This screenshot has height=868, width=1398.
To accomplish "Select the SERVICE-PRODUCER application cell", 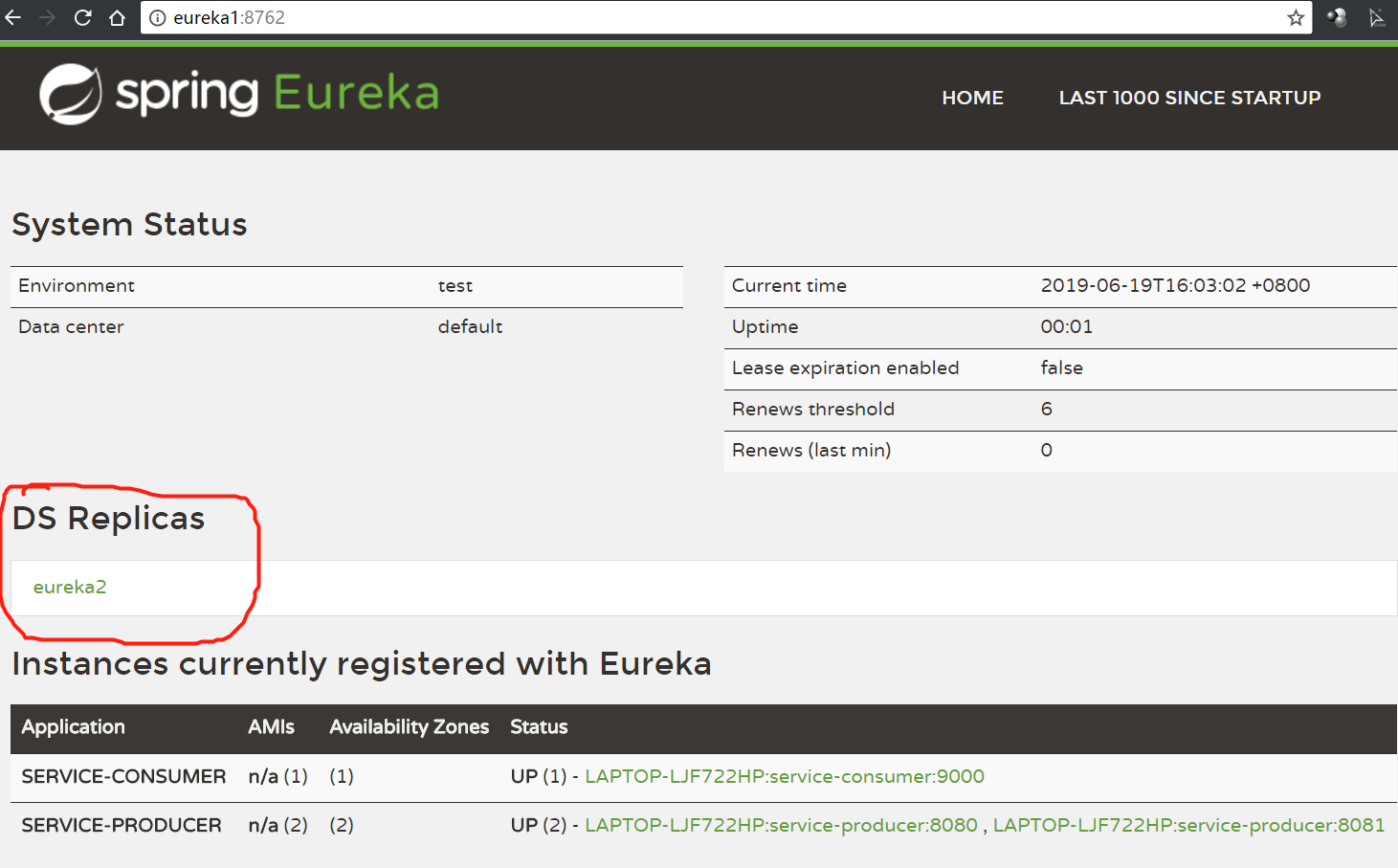I will [122, 825].
